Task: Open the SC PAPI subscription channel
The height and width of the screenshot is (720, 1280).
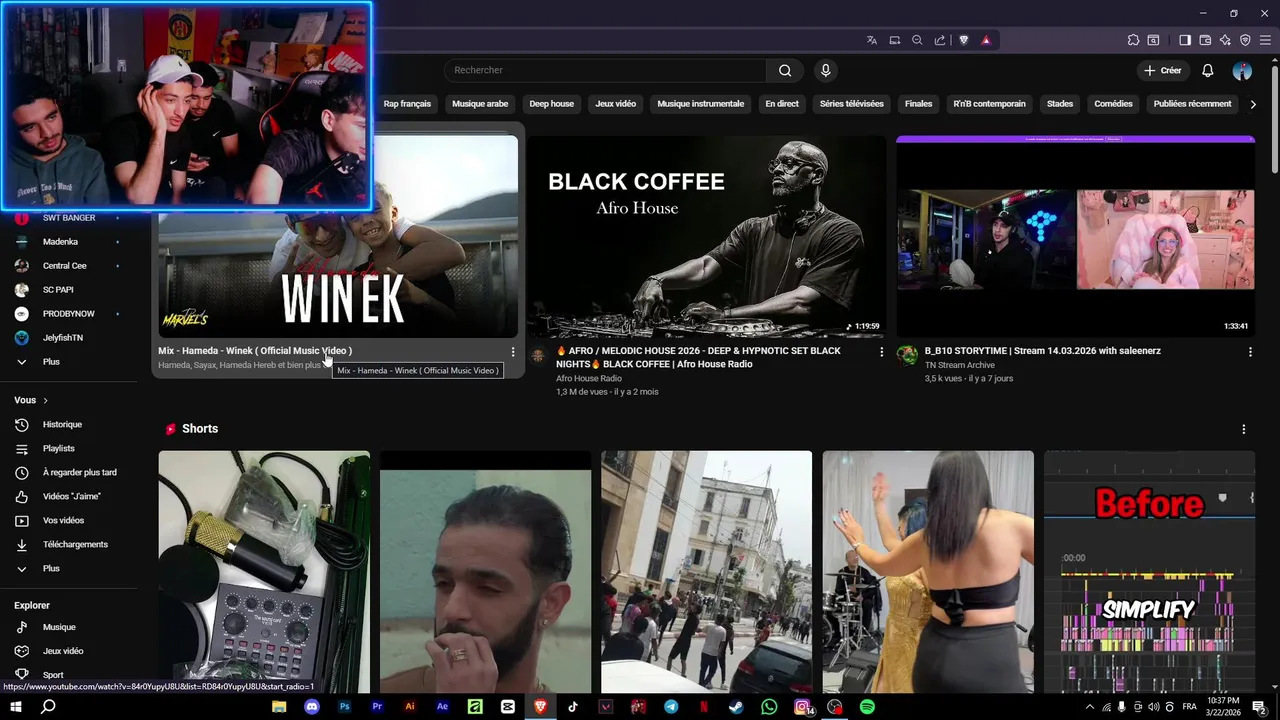Action: 58,290
